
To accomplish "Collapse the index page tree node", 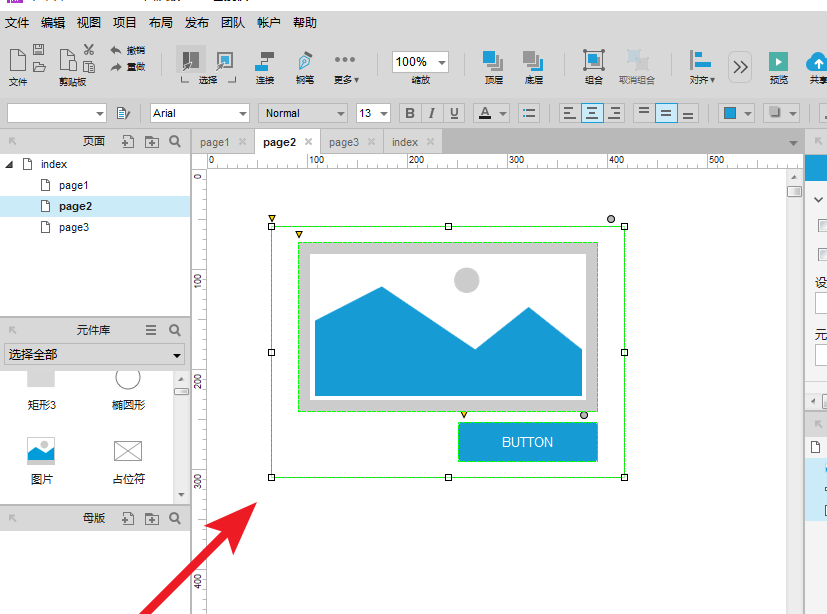I will point(10,164).
